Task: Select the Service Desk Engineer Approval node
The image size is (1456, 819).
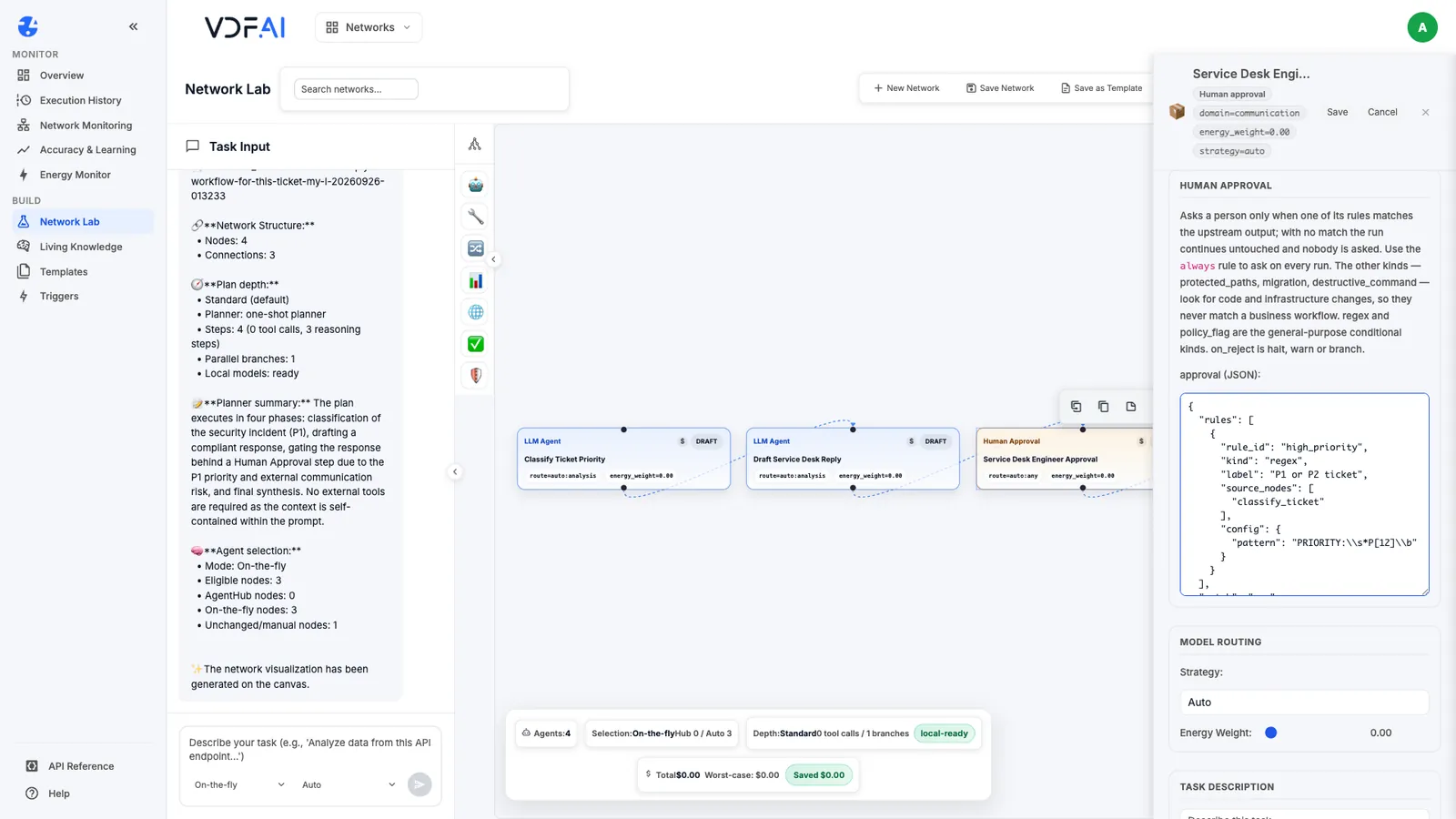Action: [1064, 459]
